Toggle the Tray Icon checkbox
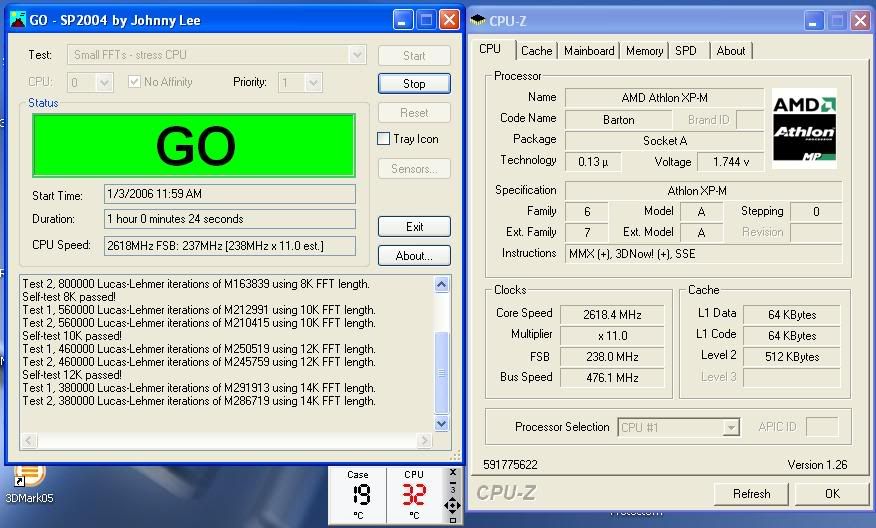Image resolution: width=876 pixels, height=528 pixels. [384, 139]
